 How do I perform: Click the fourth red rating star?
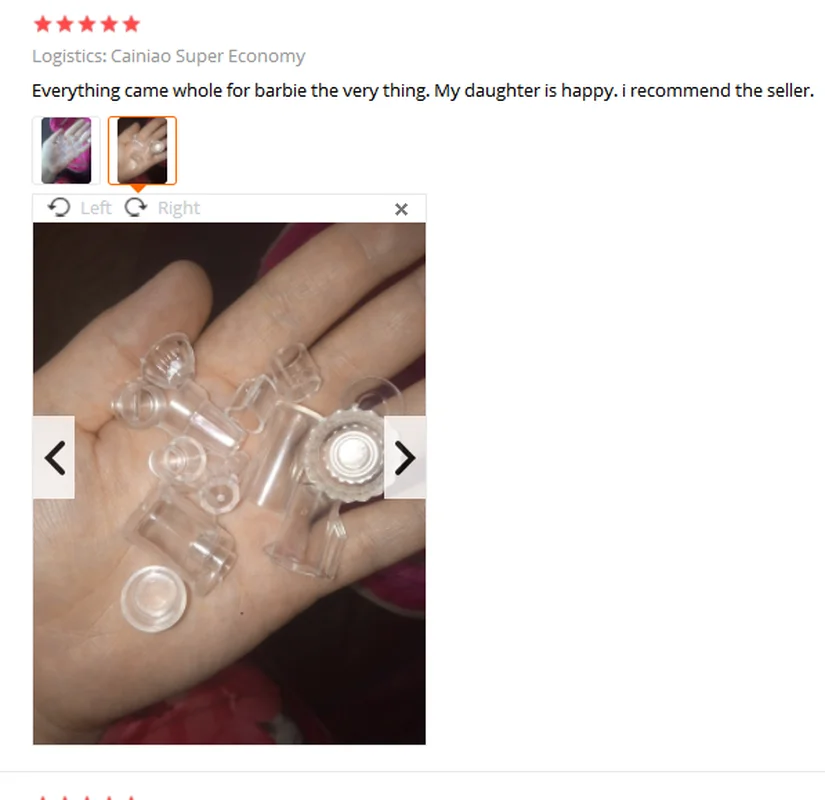[109, 24]
